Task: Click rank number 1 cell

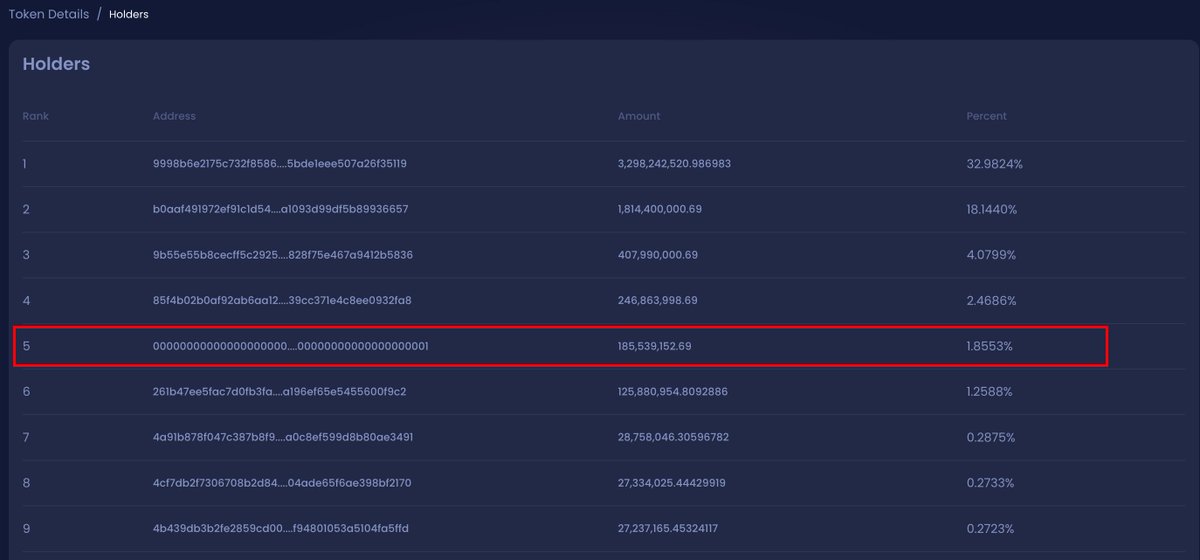Action: click(x=25, y=163)
